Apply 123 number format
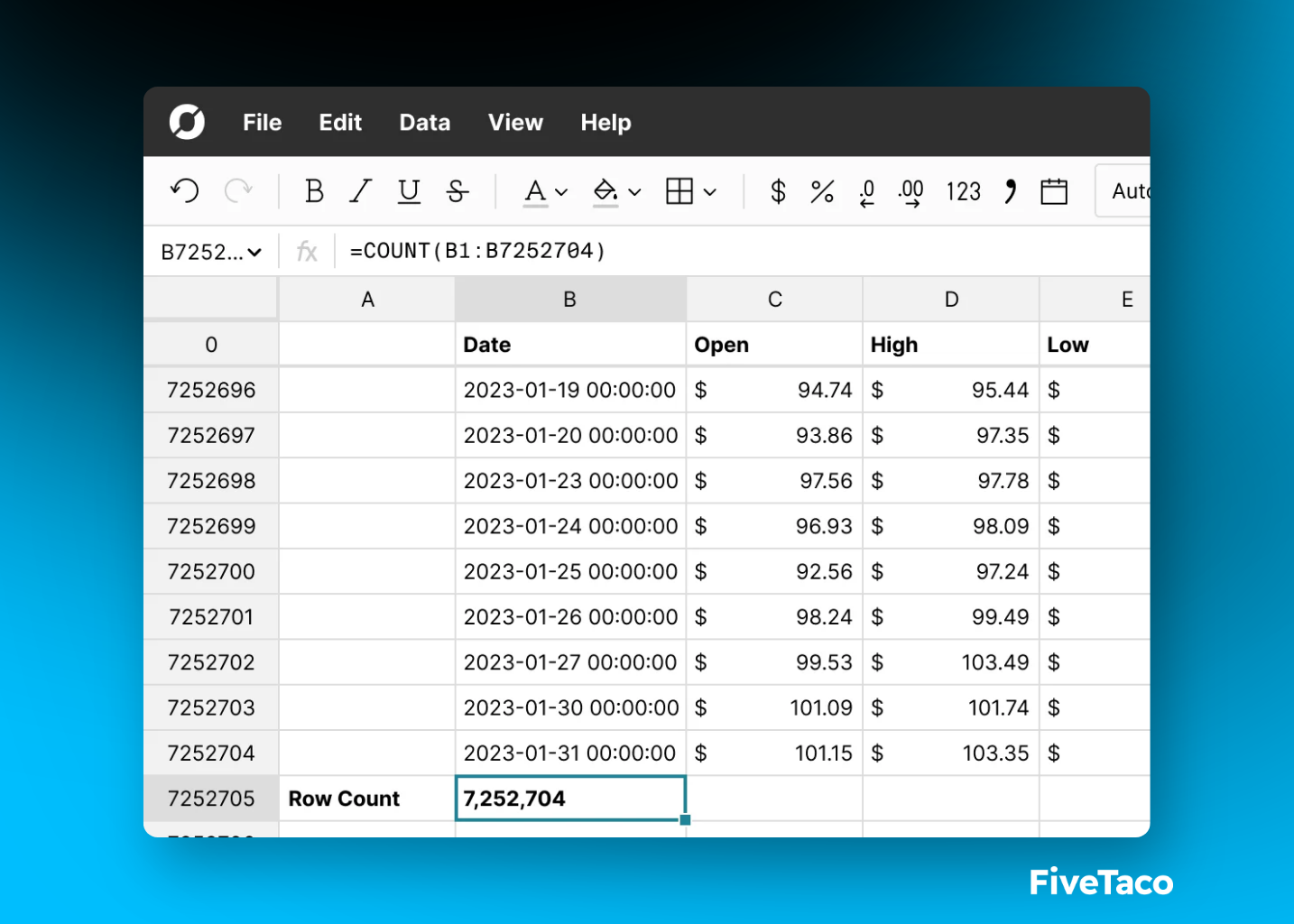Image resolution: width=1294 pixels, height=924 pixels. 963,191
